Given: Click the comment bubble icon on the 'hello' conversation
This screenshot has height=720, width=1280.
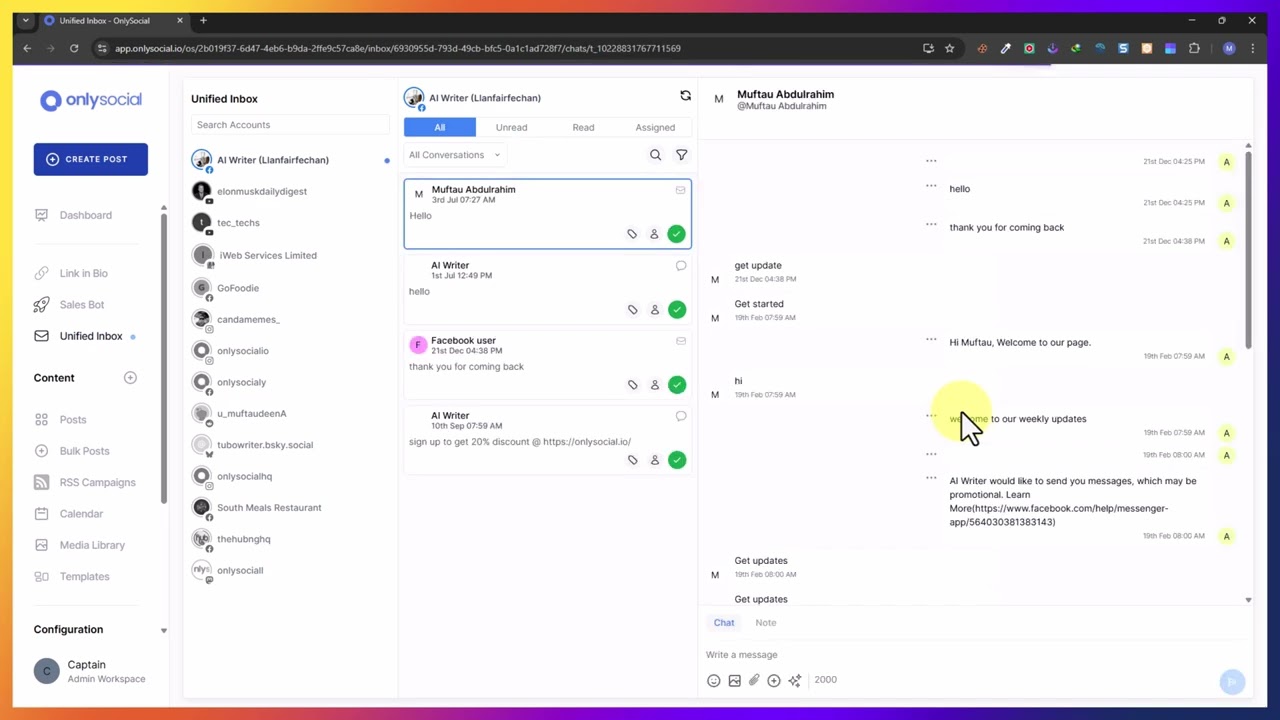Looking at the screenshot, I should pyautogui.click(x=680, y=266).
